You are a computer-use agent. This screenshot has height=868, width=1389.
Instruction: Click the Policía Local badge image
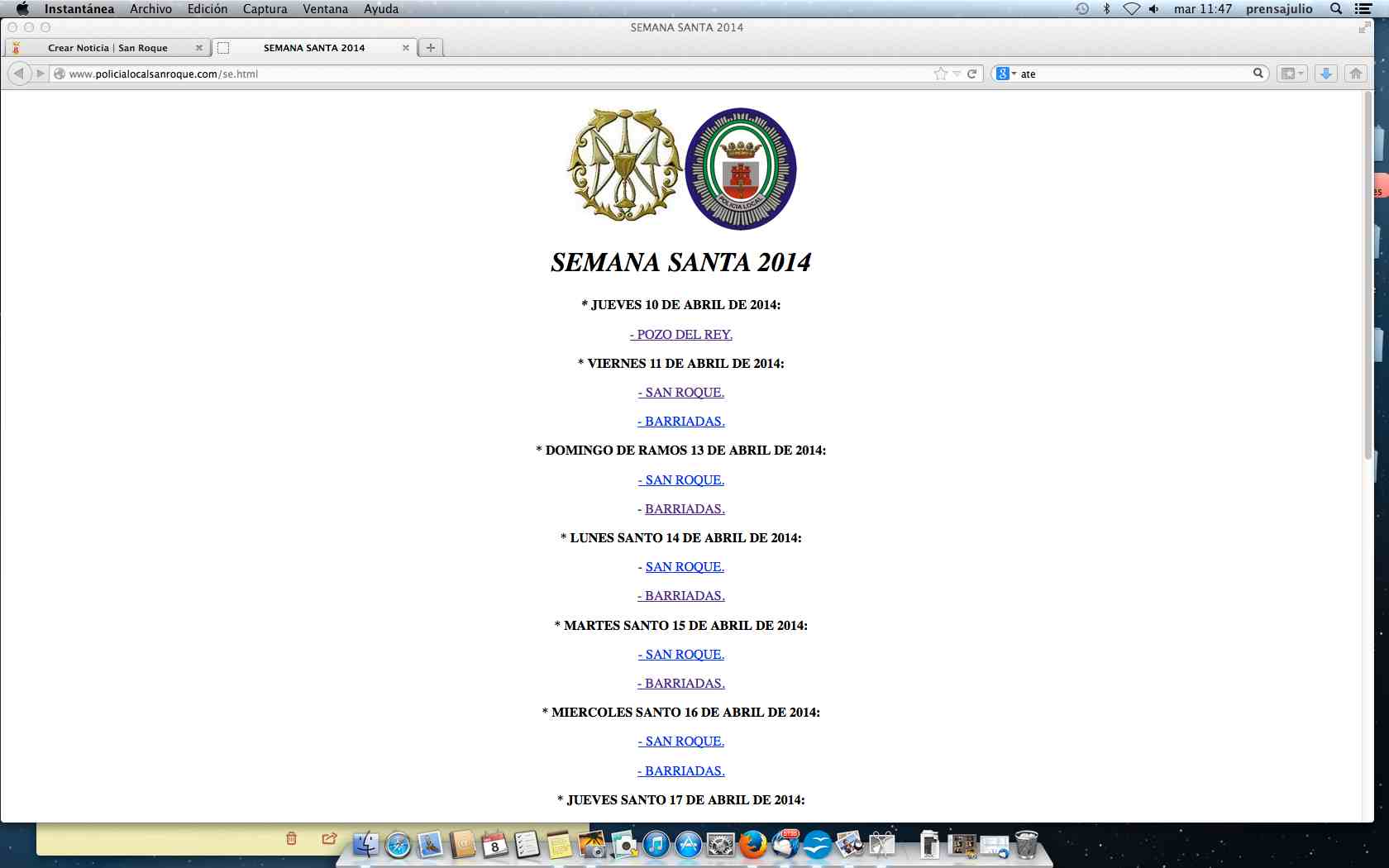pyautogui.click(x=741, y=169)
